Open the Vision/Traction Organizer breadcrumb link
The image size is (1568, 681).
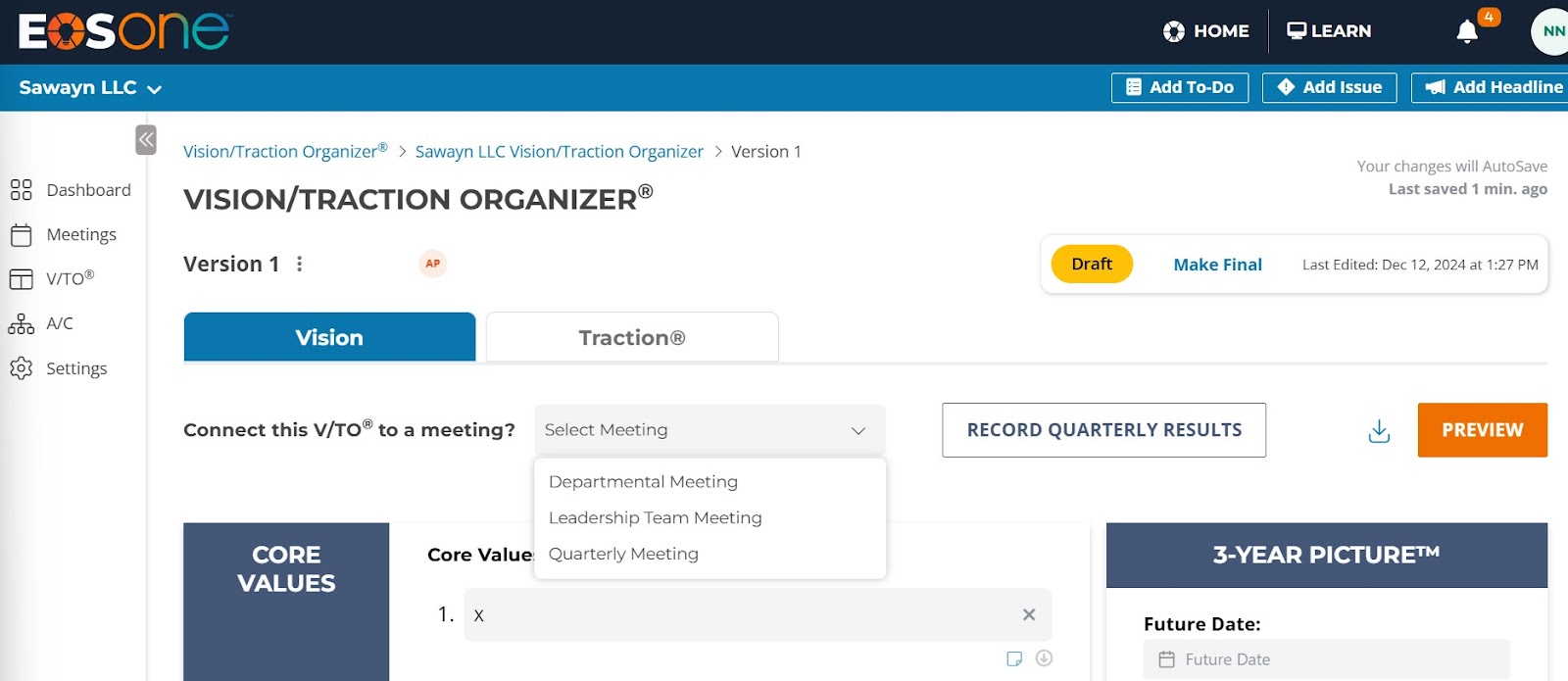point(285,151)
